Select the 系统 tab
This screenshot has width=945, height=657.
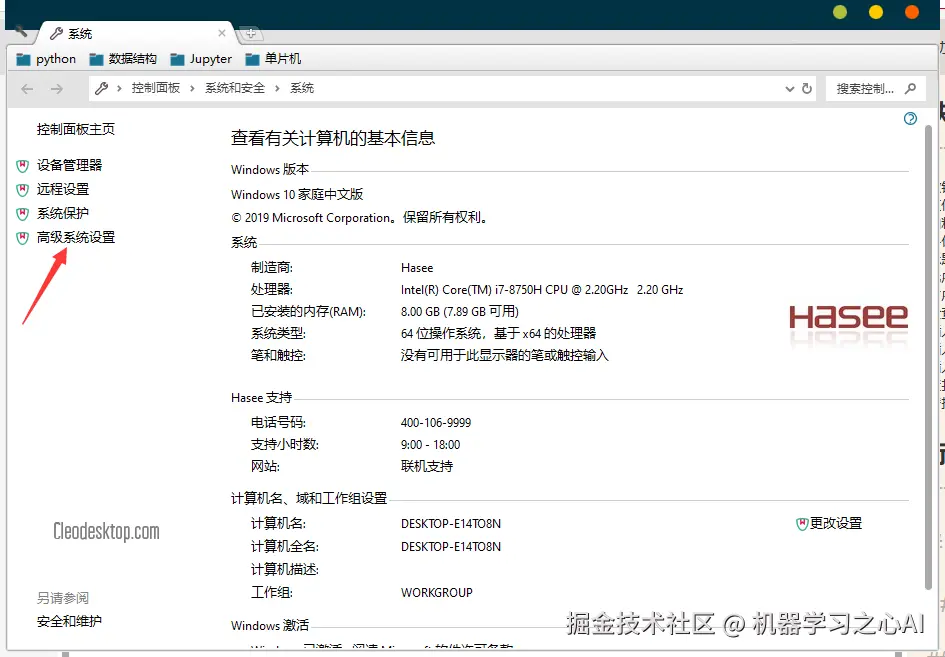click(x=136, y=33)
